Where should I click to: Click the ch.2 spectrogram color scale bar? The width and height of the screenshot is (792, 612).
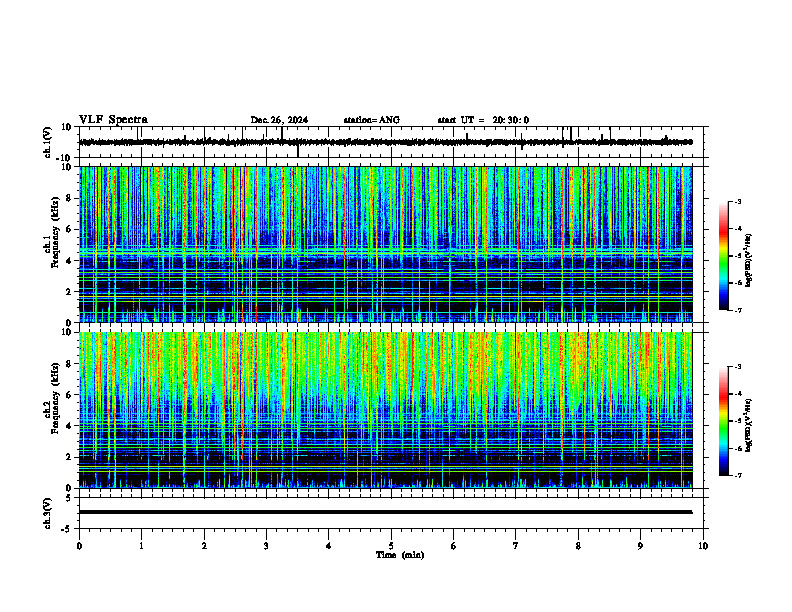(x=724, y=421)
